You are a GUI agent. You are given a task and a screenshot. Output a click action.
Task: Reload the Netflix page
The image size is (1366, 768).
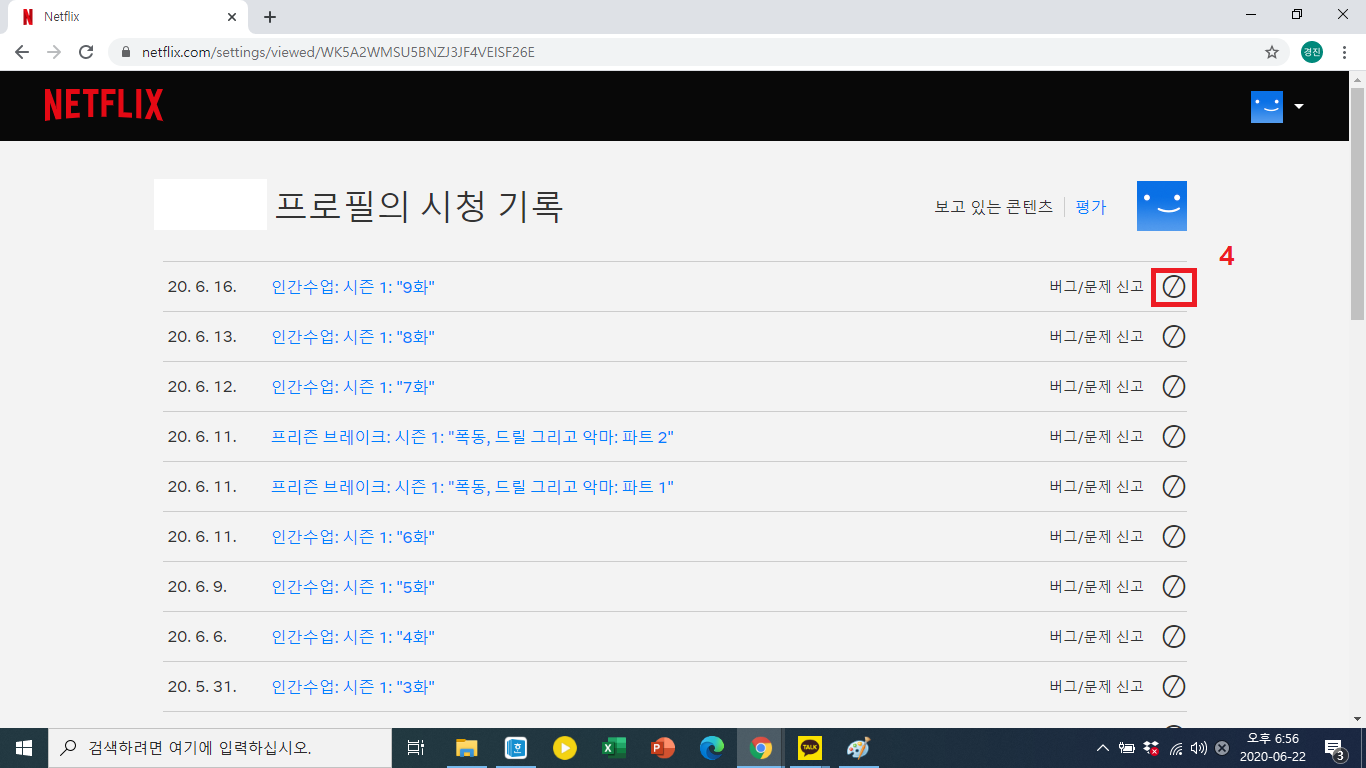86,52
